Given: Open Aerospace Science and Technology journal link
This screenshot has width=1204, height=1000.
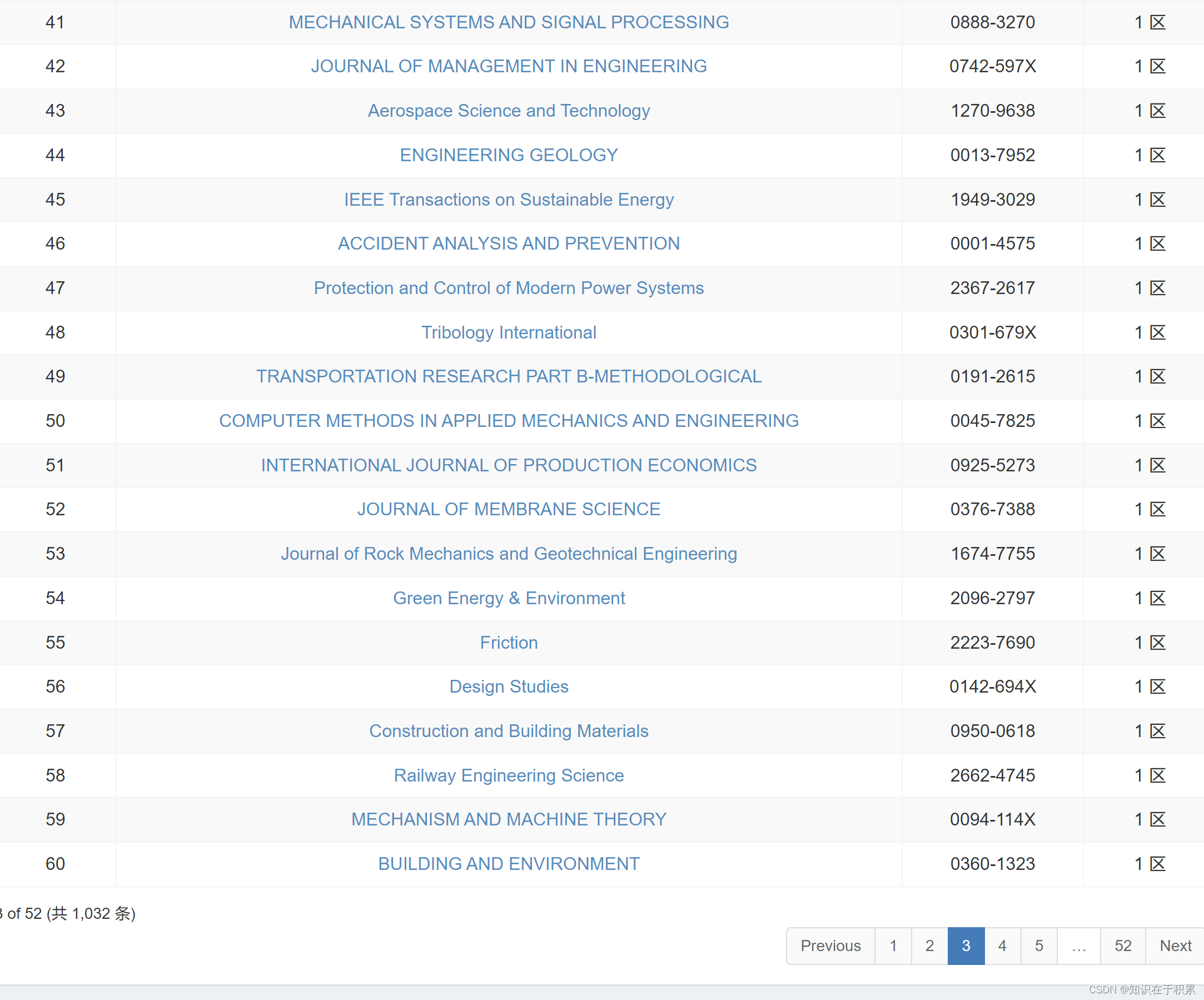Looking at the screenshot, I should [x=509, y=111].
